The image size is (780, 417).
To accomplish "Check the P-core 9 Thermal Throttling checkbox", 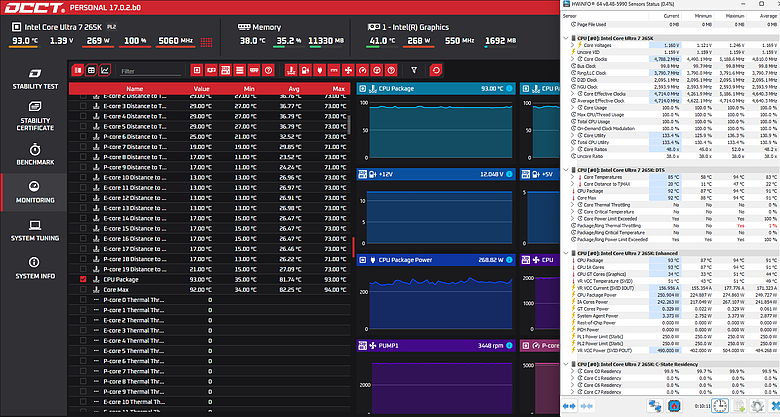I will point(83,392).
